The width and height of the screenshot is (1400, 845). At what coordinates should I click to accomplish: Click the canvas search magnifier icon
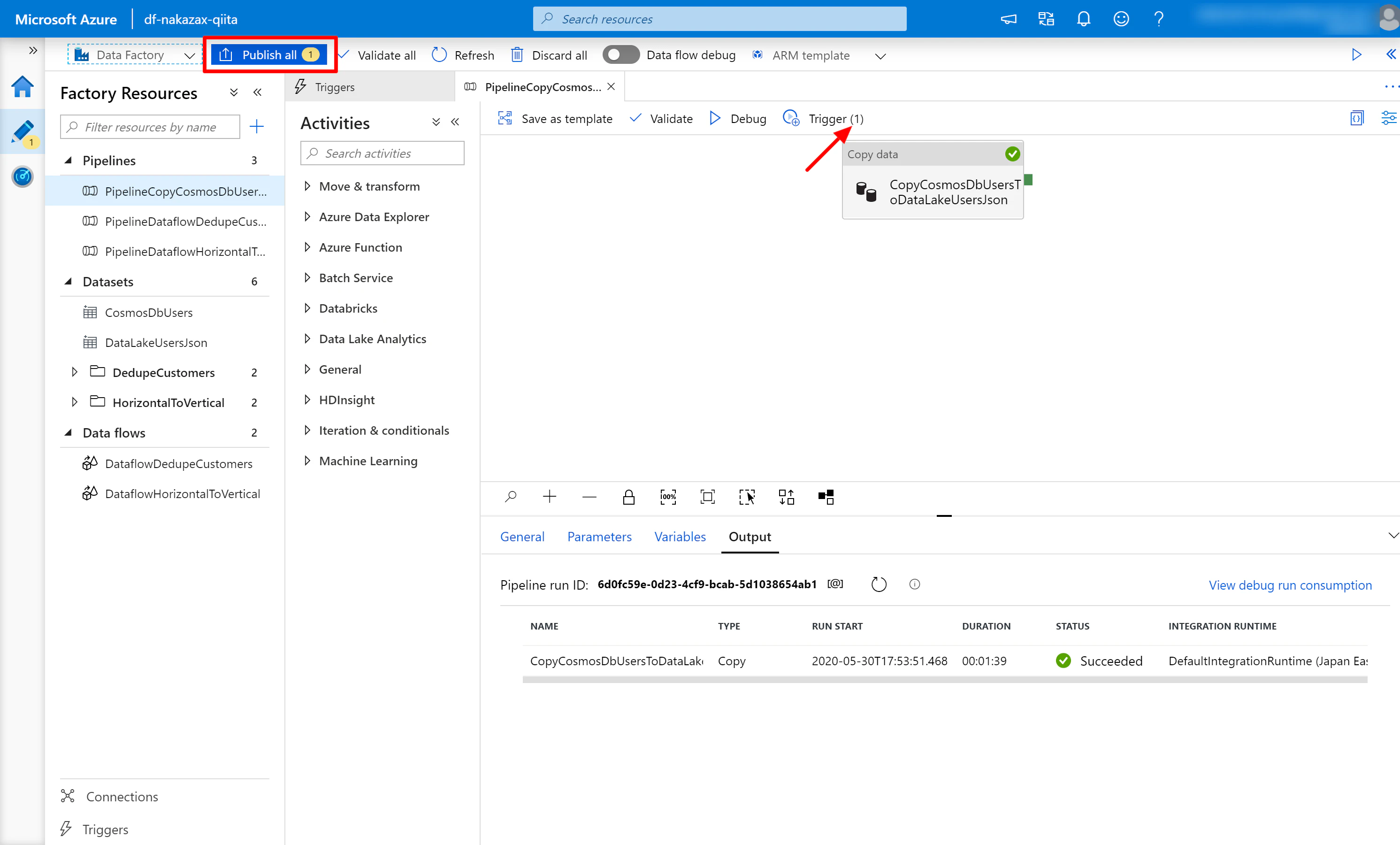(x=510, y=497)
